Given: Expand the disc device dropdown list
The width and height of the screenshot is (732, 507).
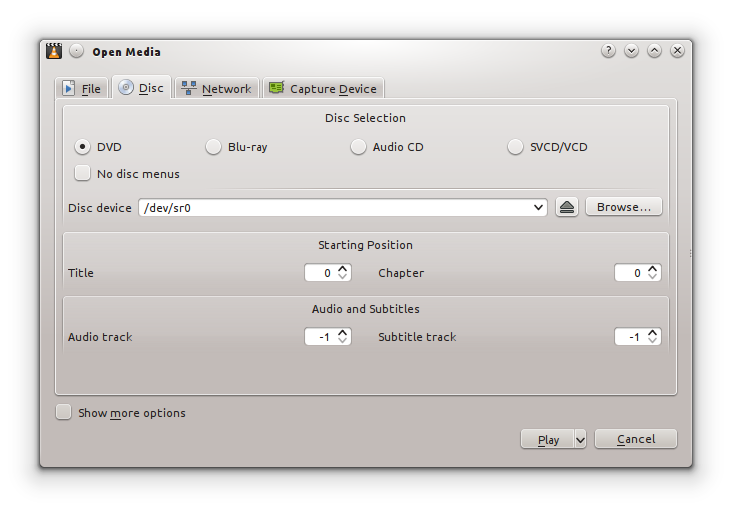Looking at the screenshot, I should (539, 208).
